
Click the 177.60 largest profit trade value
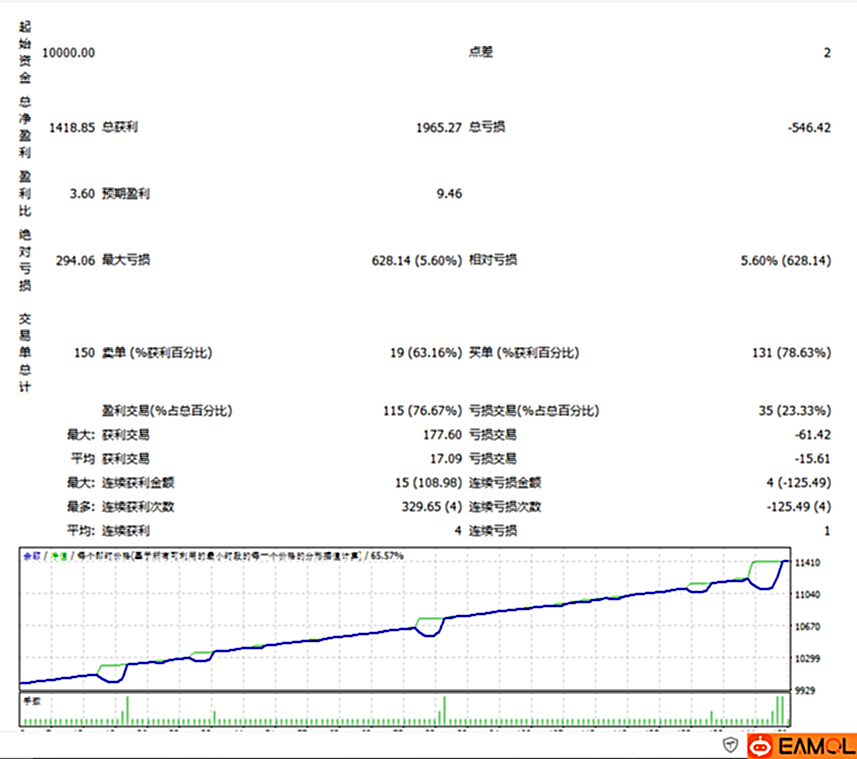[443, 435]
